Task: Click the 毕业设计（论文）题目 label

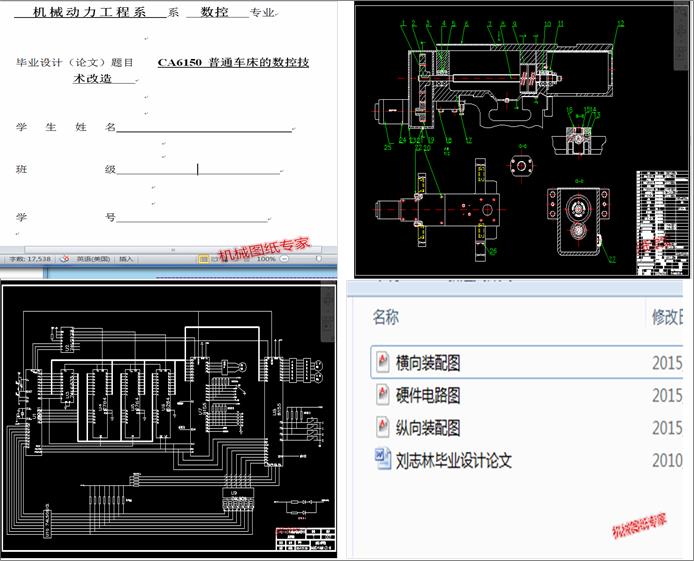Action: (75, 62)
